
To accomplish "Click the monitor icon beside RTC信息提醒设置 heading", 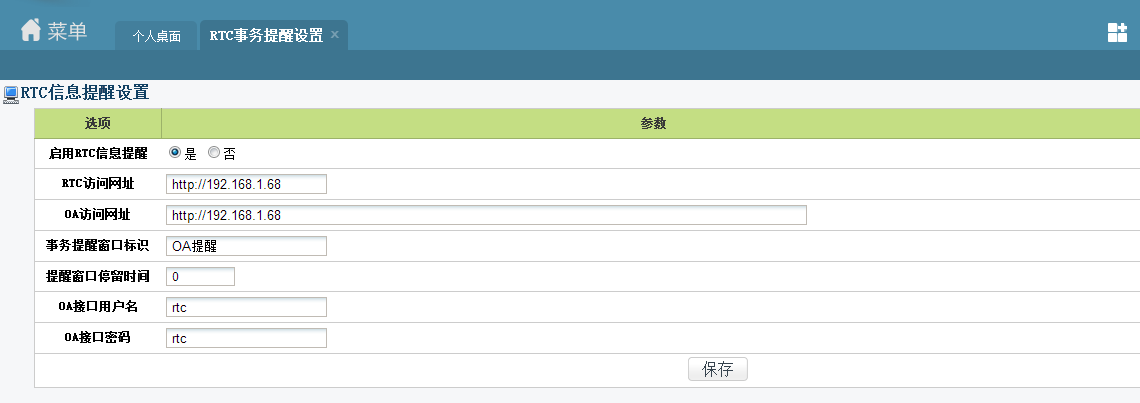I will pyautogui.click(x=11, y=94).
